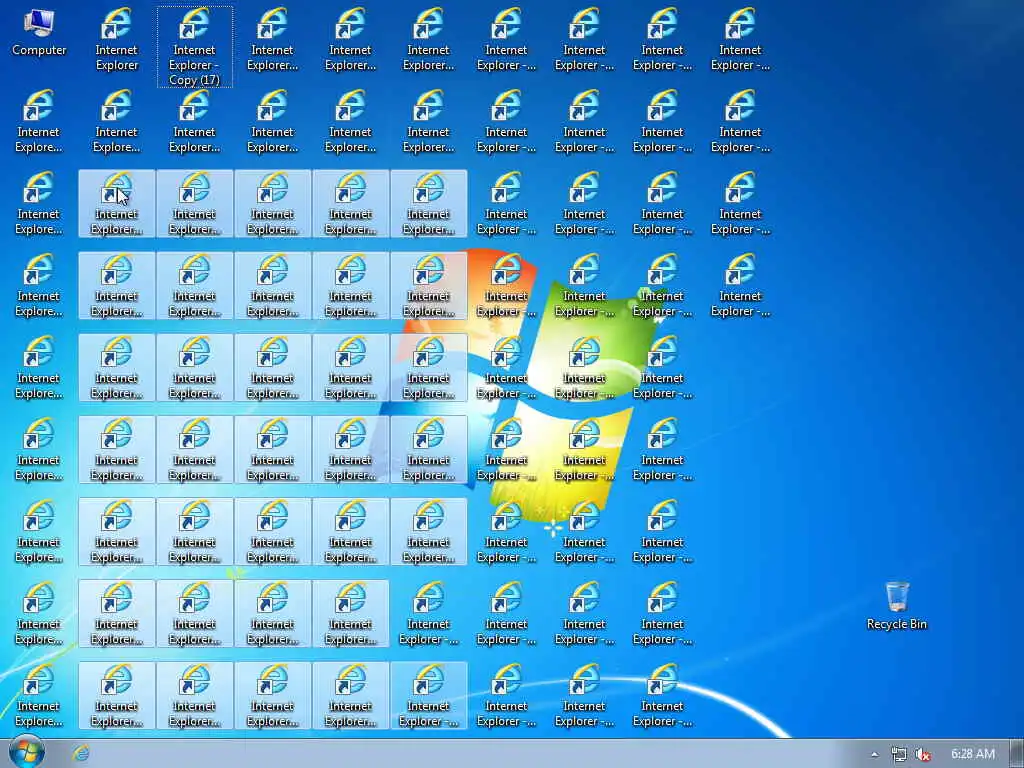Click the muted volume tray icon
The image size is (1024, 768).
click(x=923, y=754)
